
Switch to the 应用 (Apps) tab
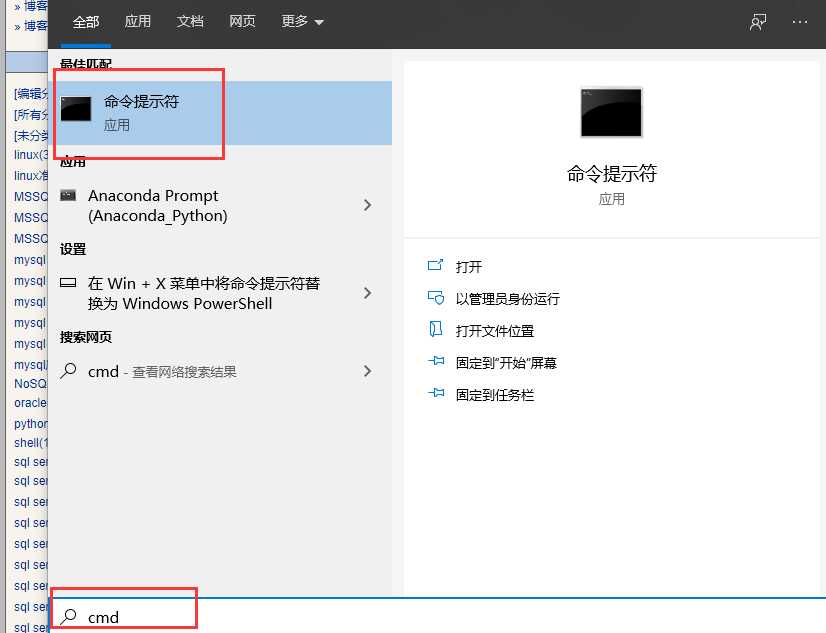tap(138, 21)
